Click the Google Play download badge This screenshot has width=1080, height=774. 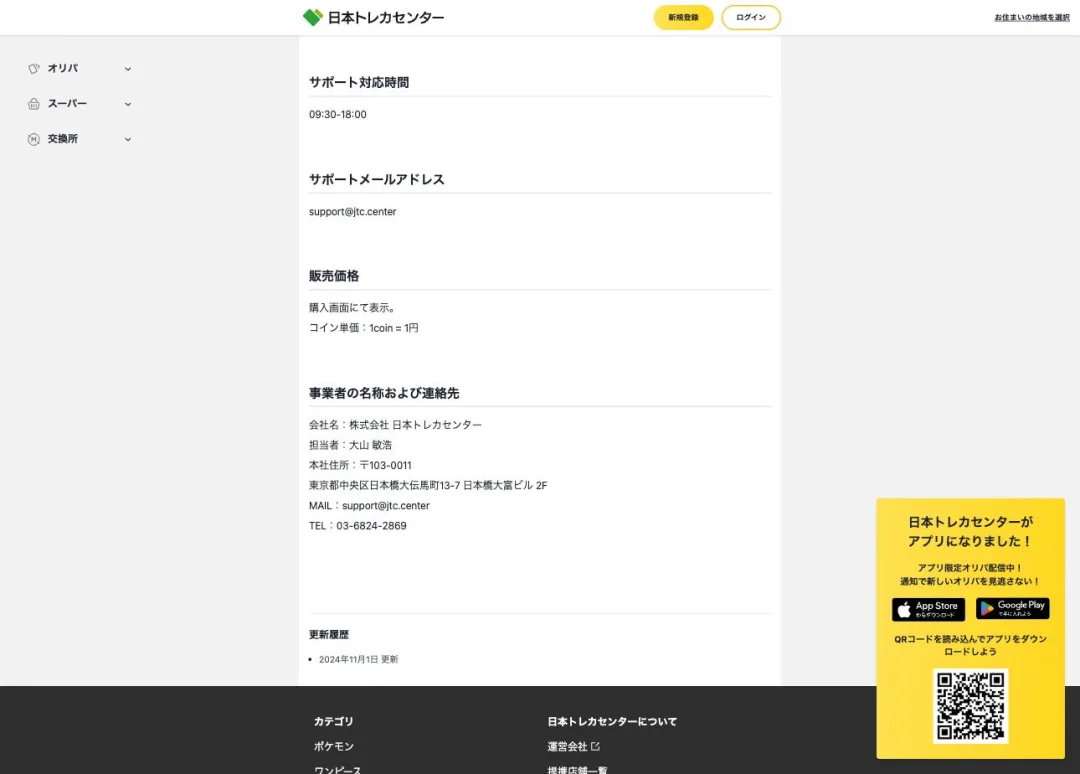click(x=1012, y=609)
